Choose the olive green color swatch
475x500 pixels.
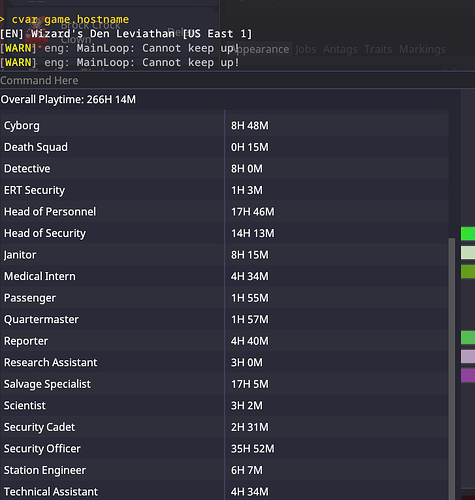point(468,272)
